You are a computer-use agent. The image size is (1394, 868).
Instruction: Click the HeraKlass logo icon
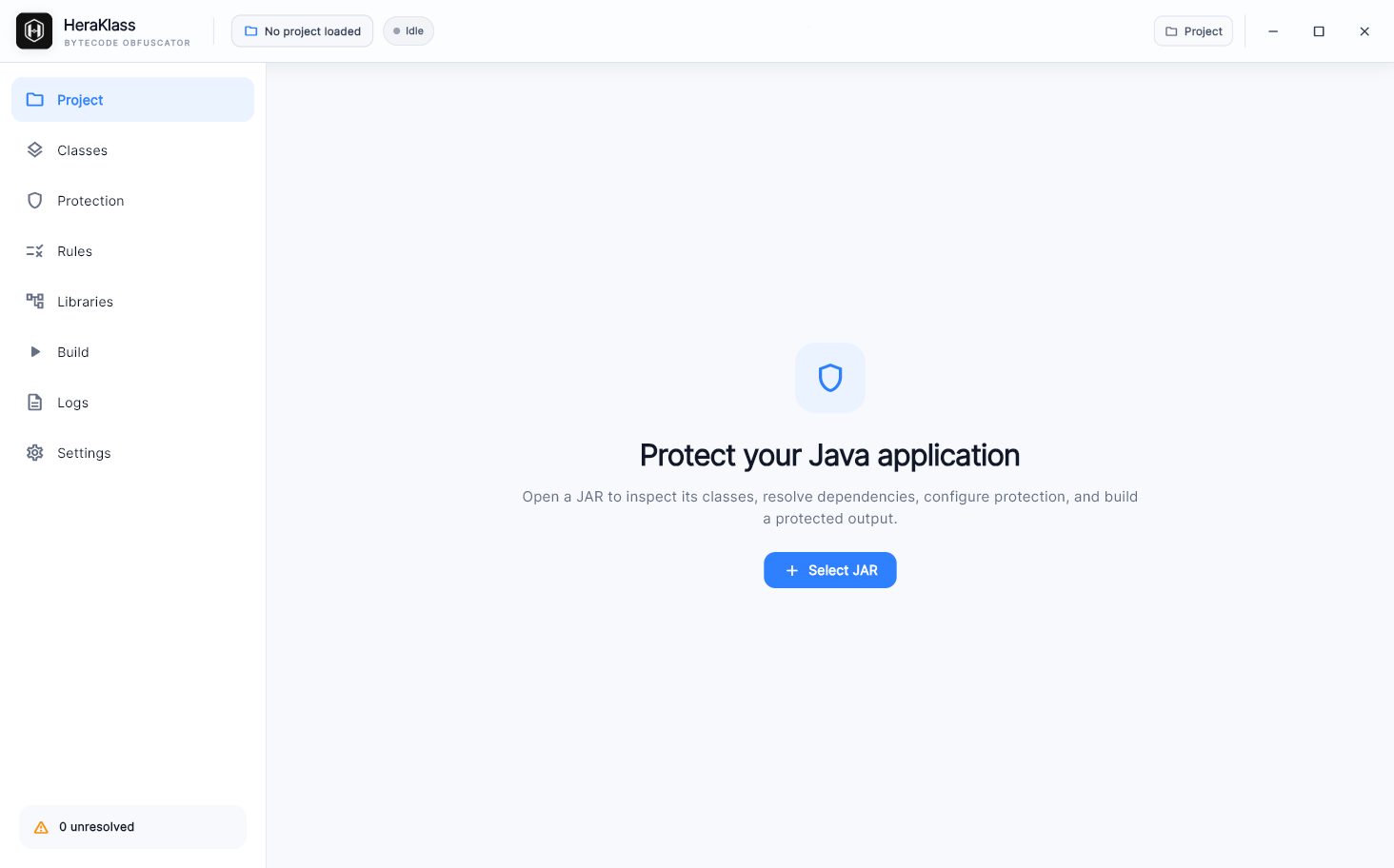coord(34,31)
